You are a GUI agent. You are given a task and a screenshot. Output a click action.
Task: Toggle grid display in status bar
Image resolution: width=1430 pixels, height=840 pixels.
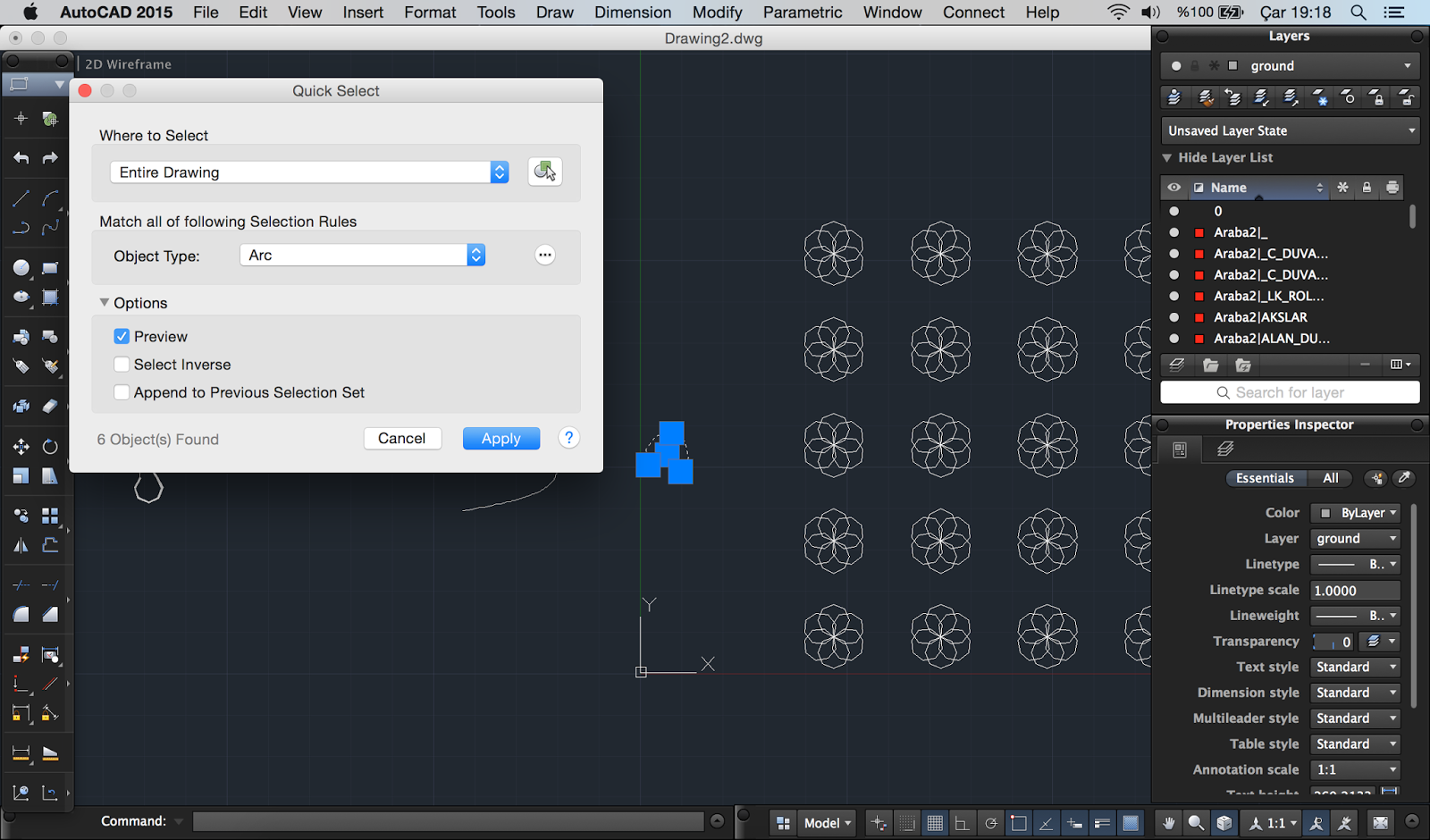(935, 823)
